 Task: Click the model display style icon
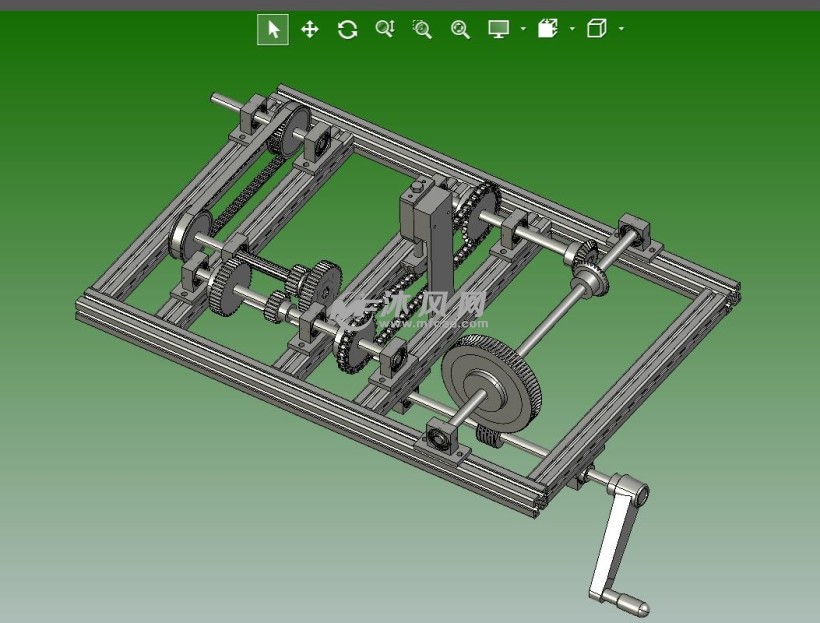pyautogui.click(x=548, y=29)
